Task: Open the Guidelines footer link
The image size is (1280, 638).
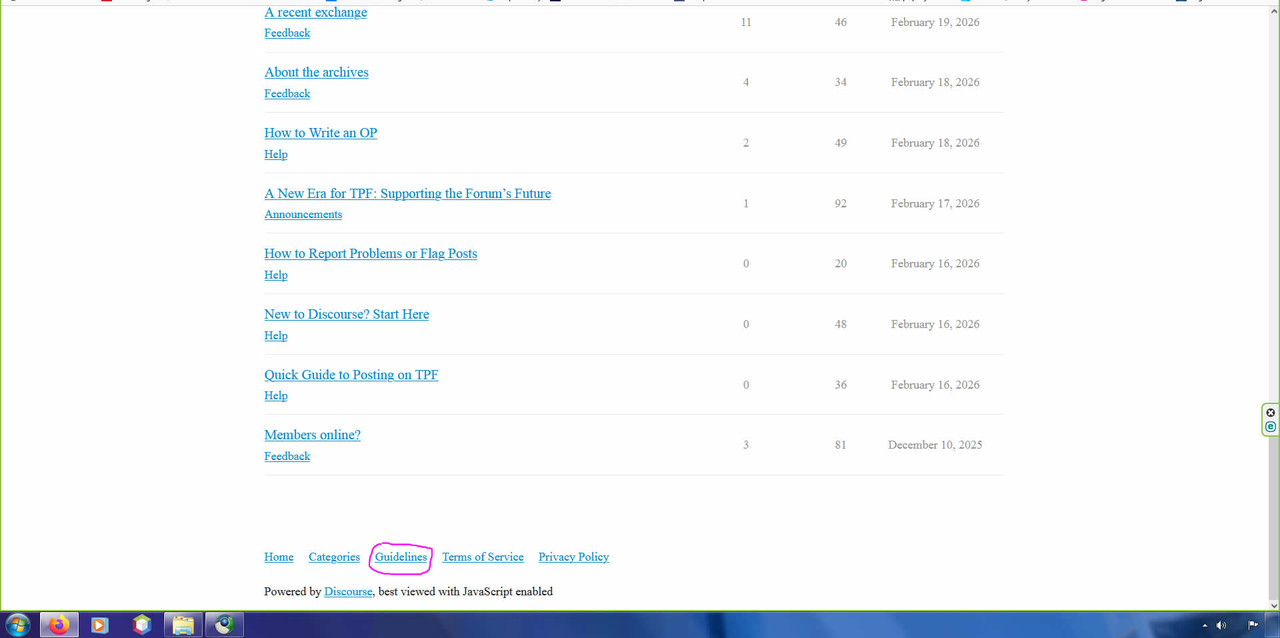Action: (x=401, y=557)
